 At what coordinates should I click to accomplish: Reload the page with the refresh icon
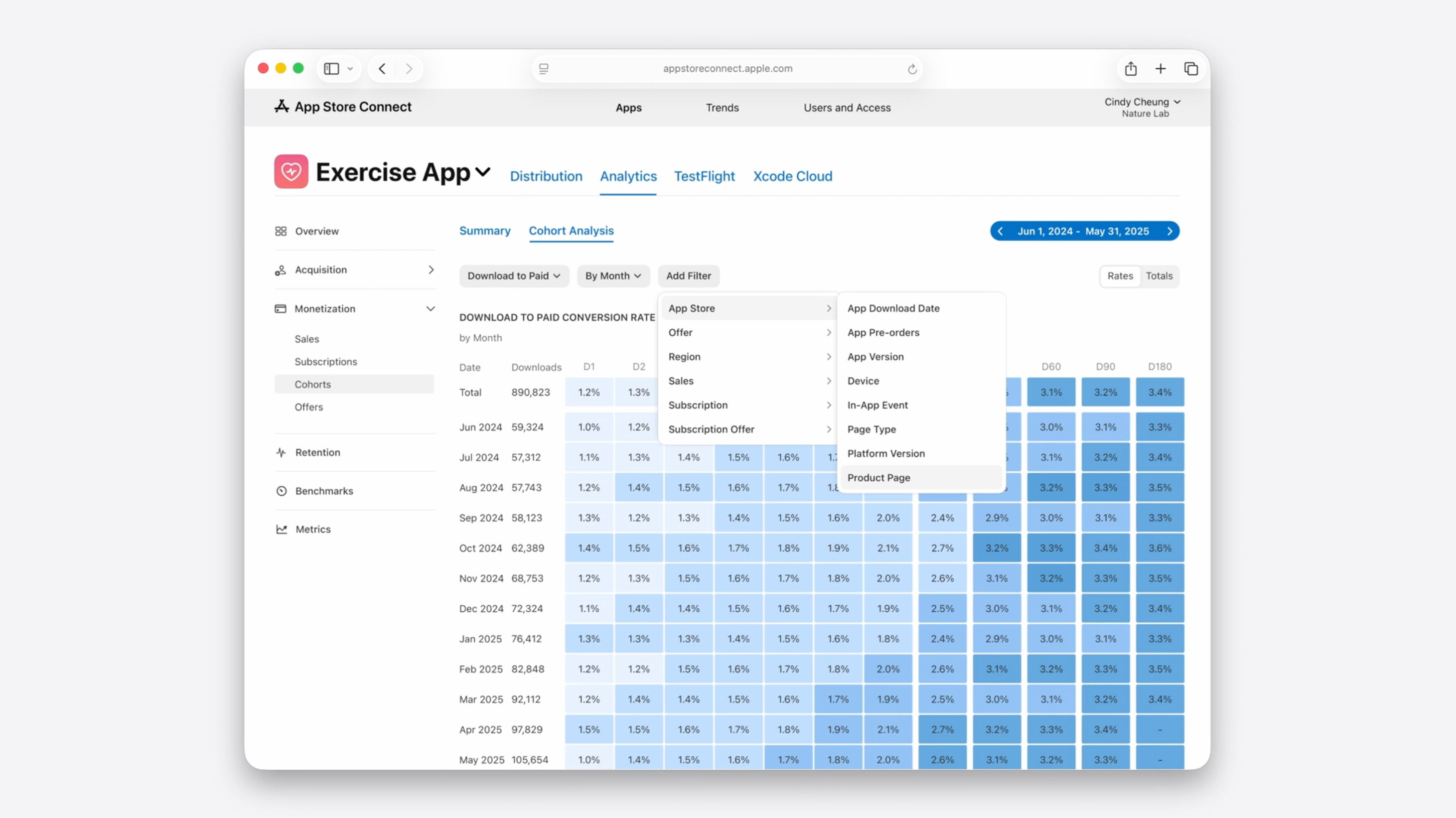pos(912,69)
